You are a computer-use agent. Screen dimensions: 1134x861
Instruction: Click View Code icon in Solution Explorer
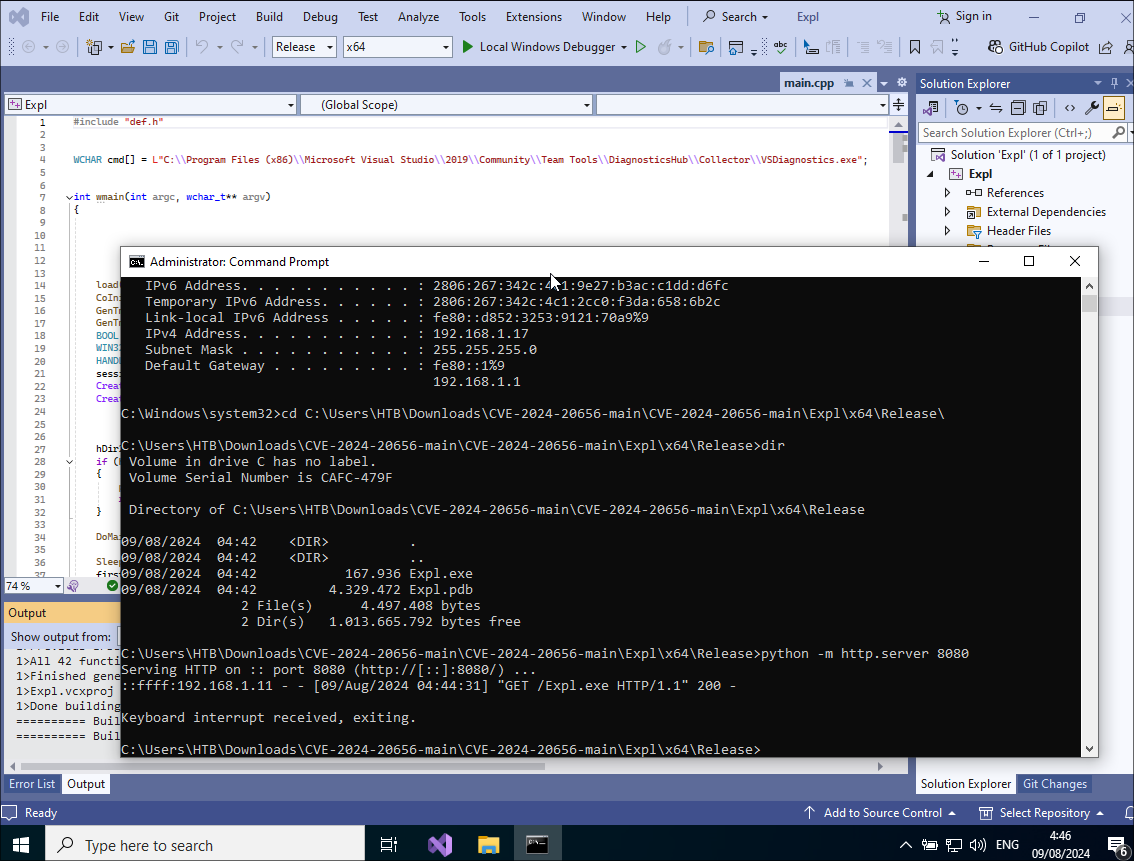pyautogui.click(x=1070, y=108)
